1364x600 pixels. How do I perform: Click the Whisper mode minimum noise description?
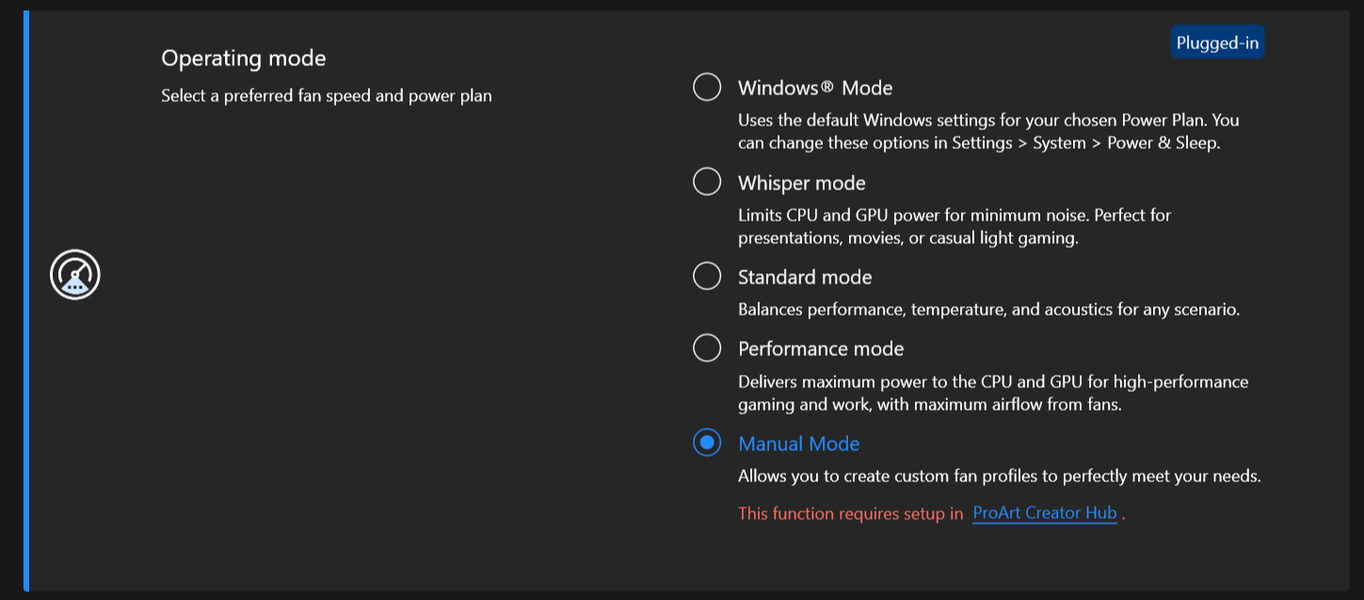[954, 226]
